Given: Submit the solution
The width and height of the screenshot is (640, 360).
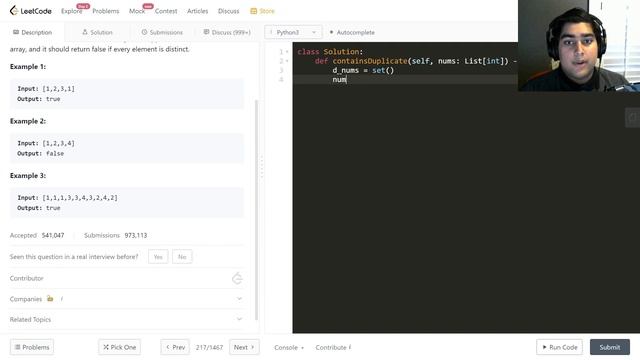Looking at the screenshot, I should point(610,347).
